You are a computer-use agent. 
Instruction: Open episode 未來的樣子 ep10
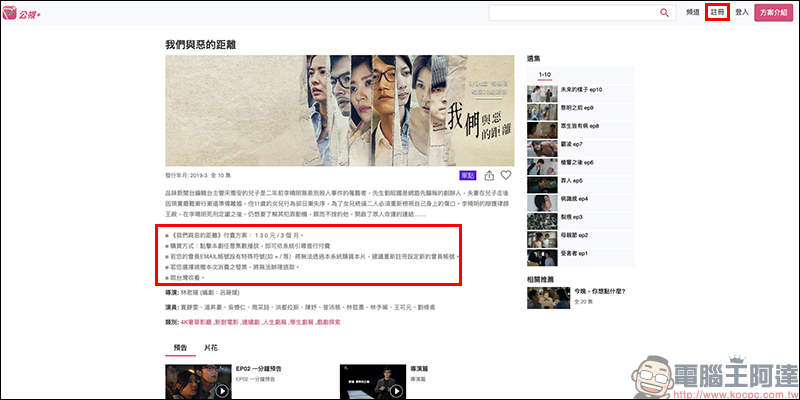pyautogui.click(x=581, y=94)
